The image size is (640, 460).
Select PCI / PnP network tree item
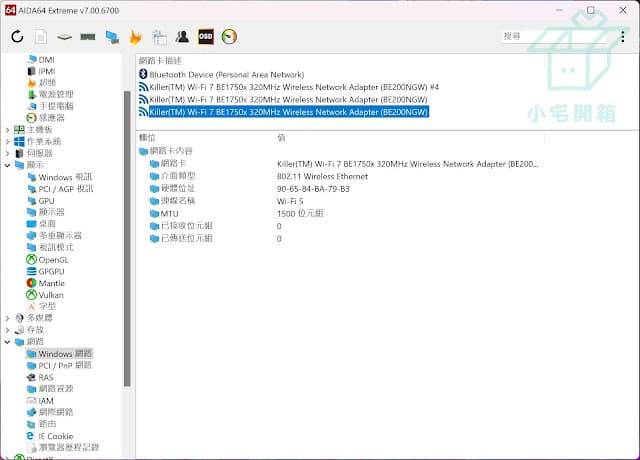[59, 365]
